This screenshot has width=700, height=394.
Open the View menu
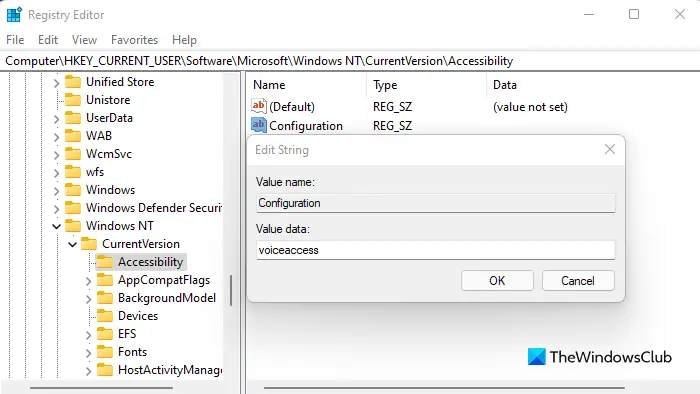pyautogui.click(x=84, y=40)
